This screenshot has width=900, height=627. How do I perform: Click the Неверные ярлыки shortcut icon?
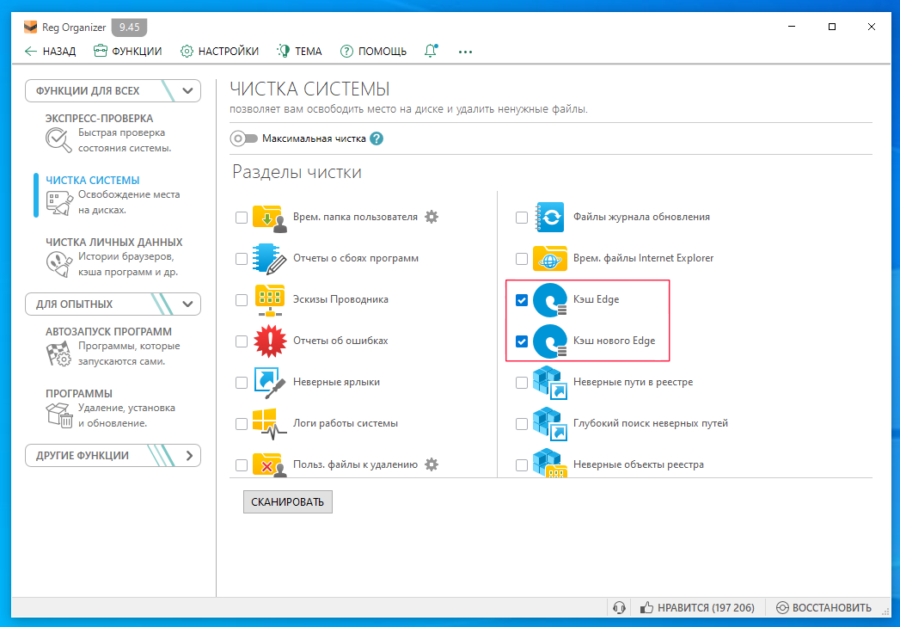click(x=269, y=382)
